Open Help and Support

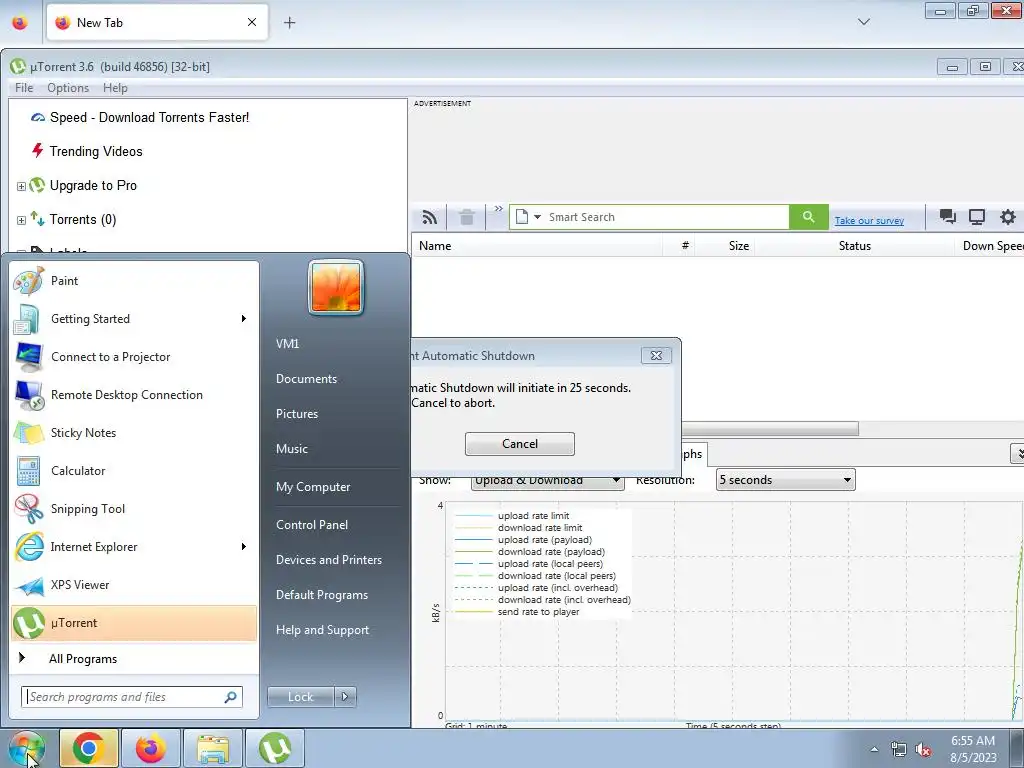click(x=322, y=630)
